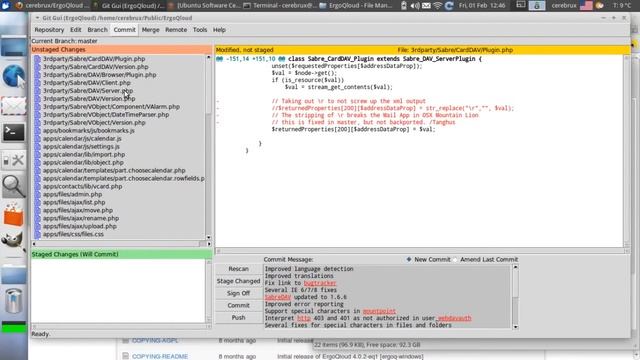Screen dimensions: 640x360
Task: Switch to Terminal window in taskbar
Action: pyautogui.click(x=279, y=6)
